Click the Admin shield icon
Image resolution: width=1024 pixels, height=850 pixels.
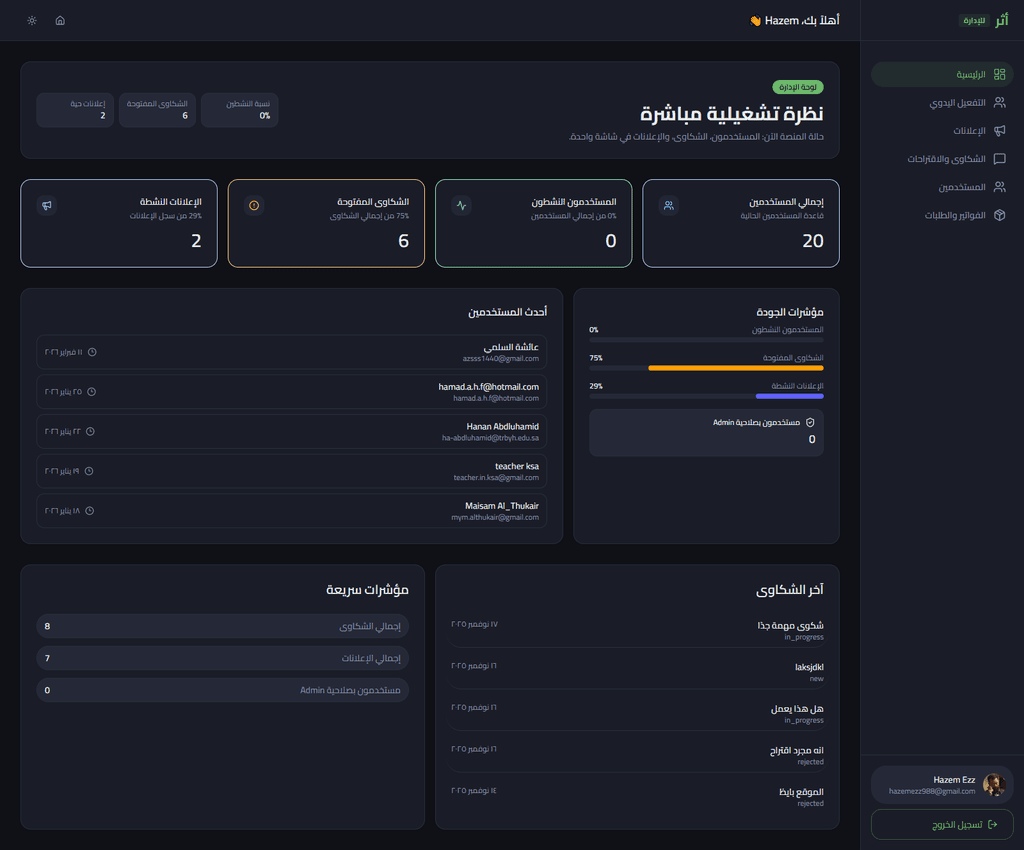(810, 423)
